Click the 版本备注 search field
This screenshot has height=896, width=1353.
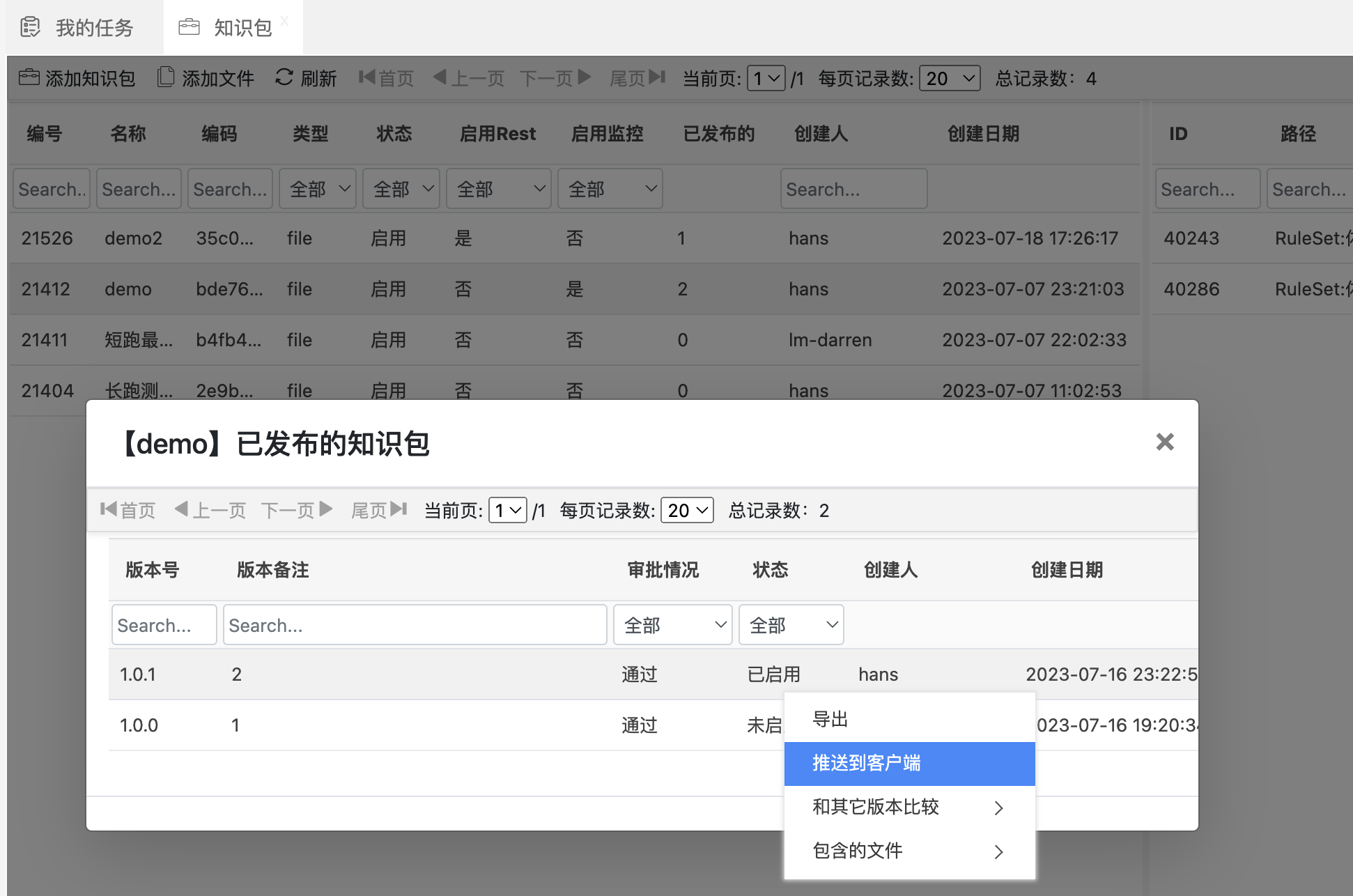point(415,625)
